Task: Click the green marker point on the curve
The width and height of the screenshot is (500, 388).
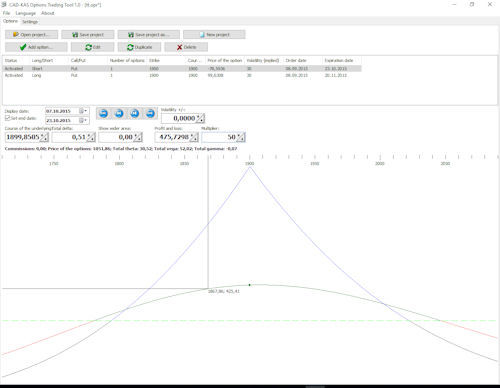Action: (249, 285)
